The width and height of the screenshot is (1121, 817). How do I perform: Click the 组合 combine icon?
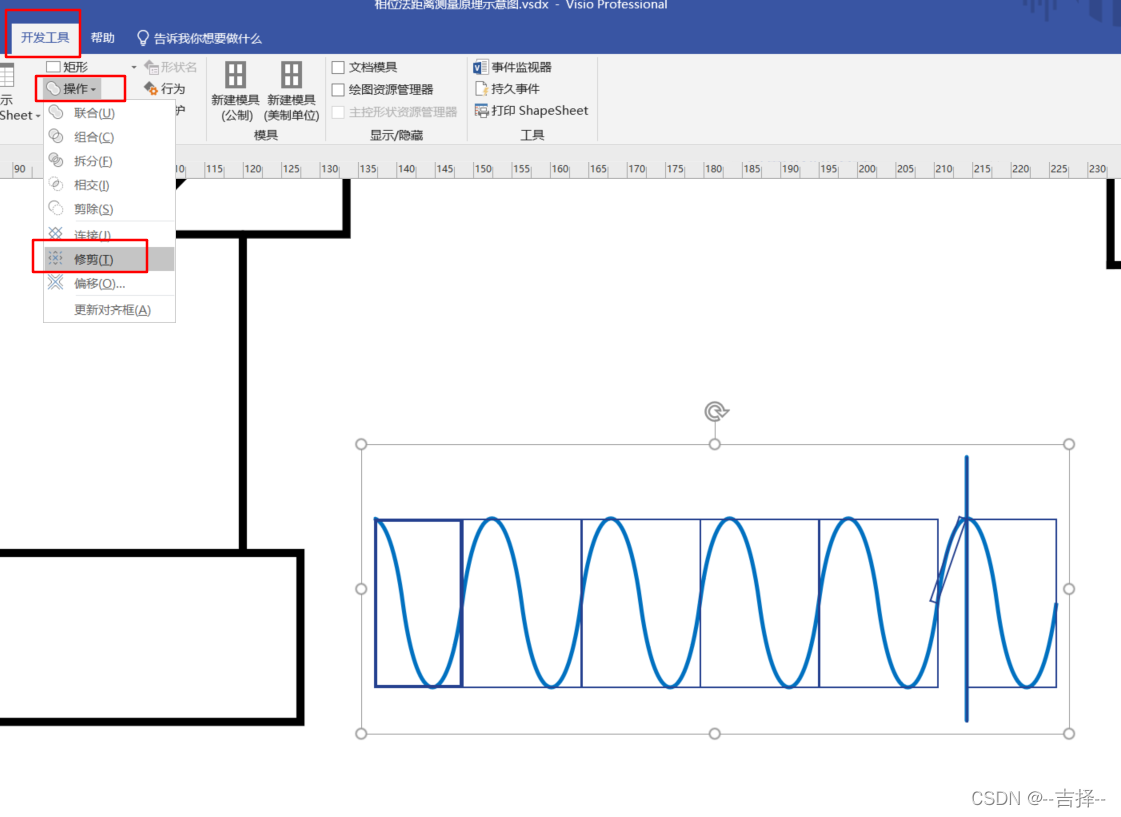point(56,137)
